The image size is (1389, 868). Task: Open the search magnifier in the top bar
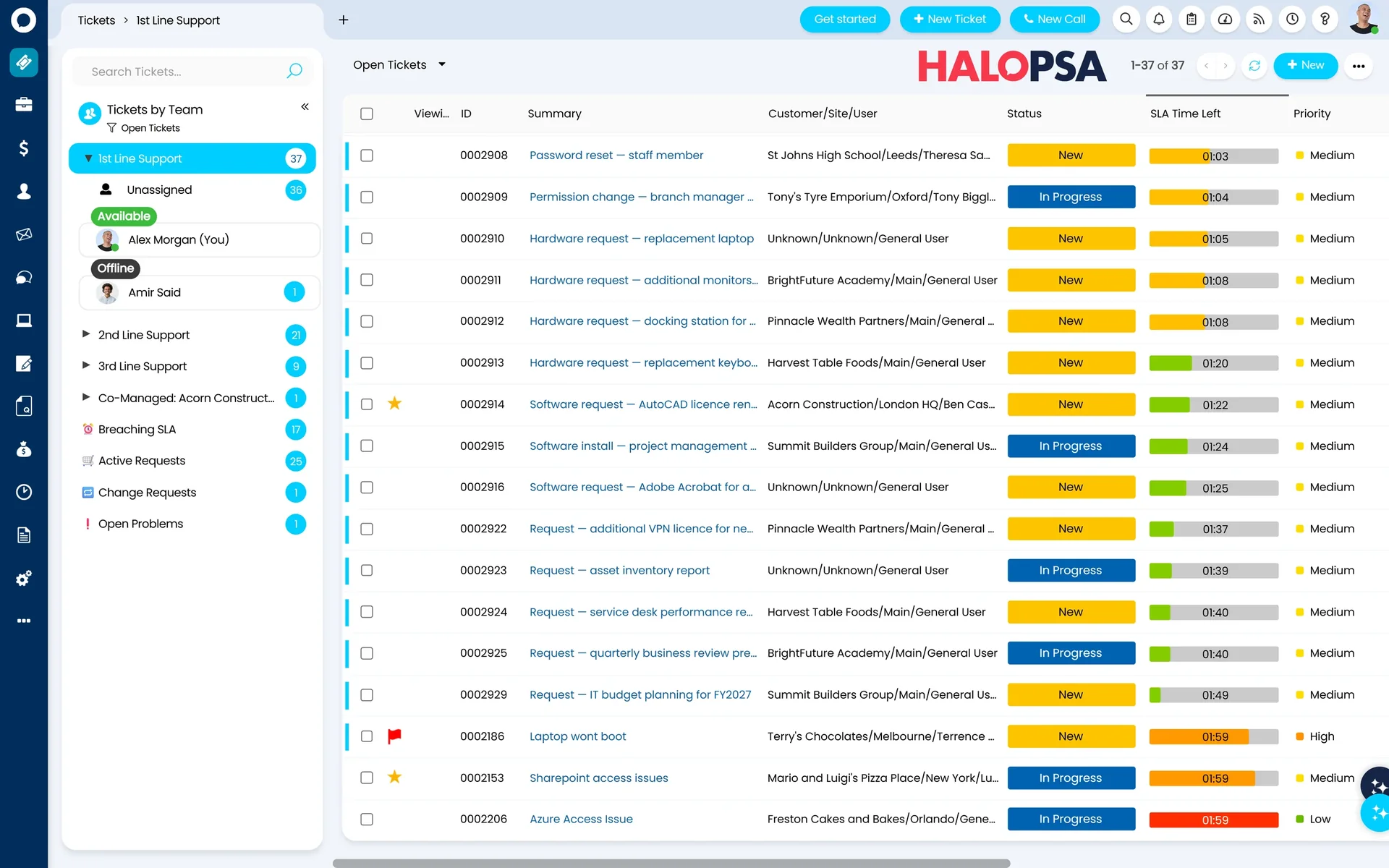pyautogui.click(x=1126, y=20)
